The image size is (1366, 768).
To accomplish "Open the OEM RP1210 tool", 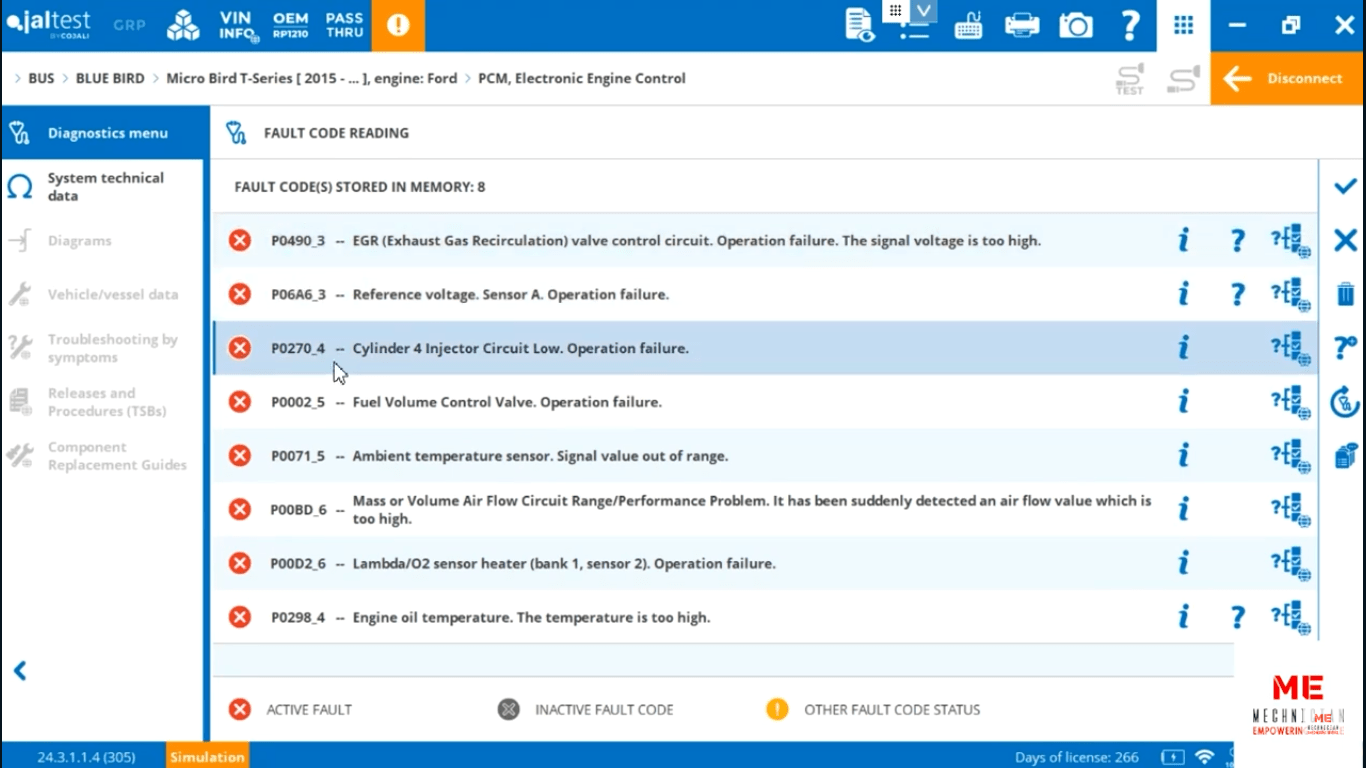I will point(291,26).
